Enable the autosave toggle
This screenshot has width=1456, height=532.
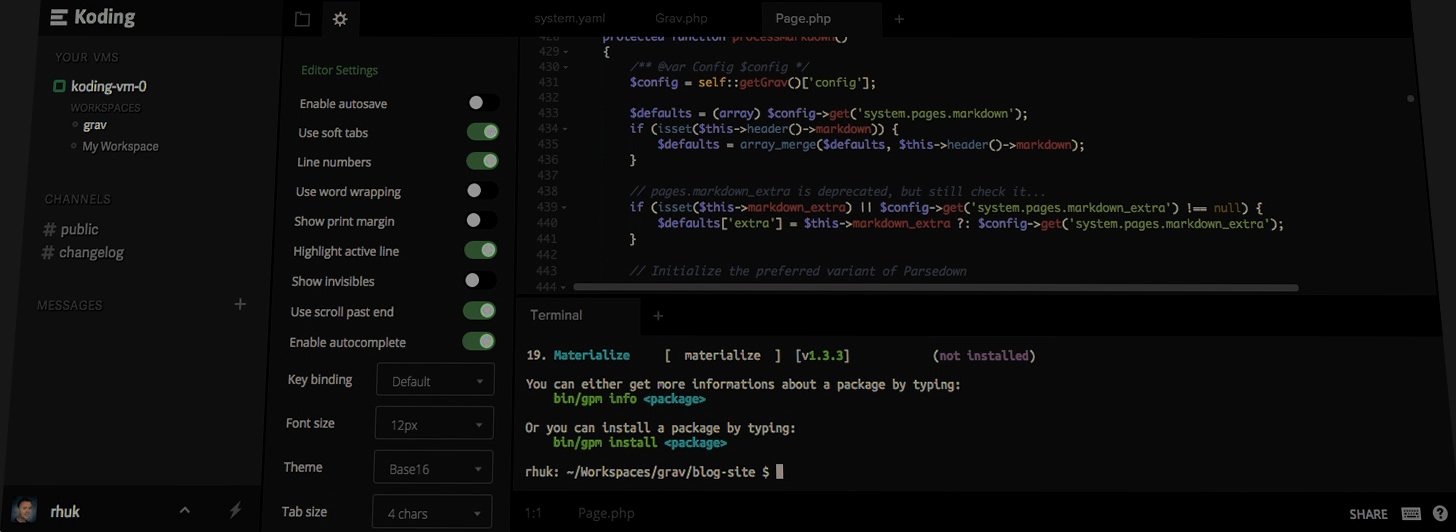pyautogui.click(x=483, y=102)
